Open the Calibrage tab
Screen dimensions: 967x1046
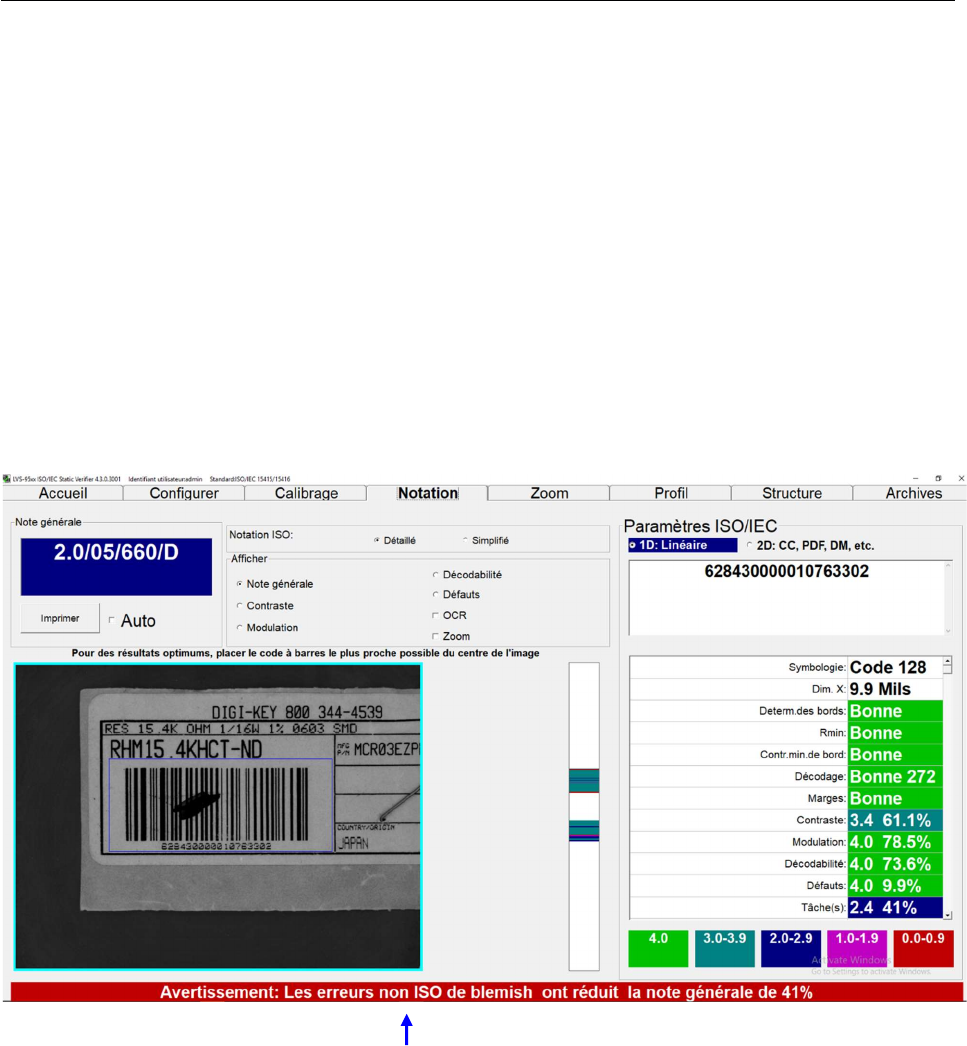tap(306, 493)
